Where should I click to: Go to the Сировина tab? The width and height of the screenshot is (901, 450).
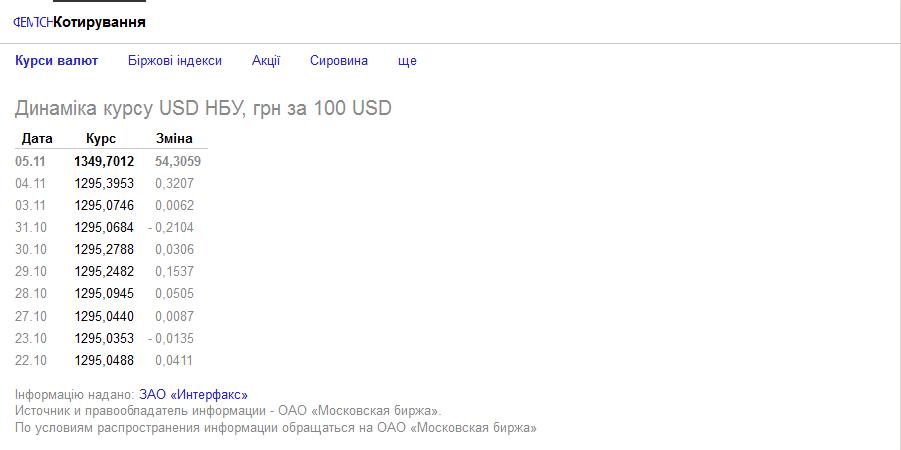click(x=339, y=60)
